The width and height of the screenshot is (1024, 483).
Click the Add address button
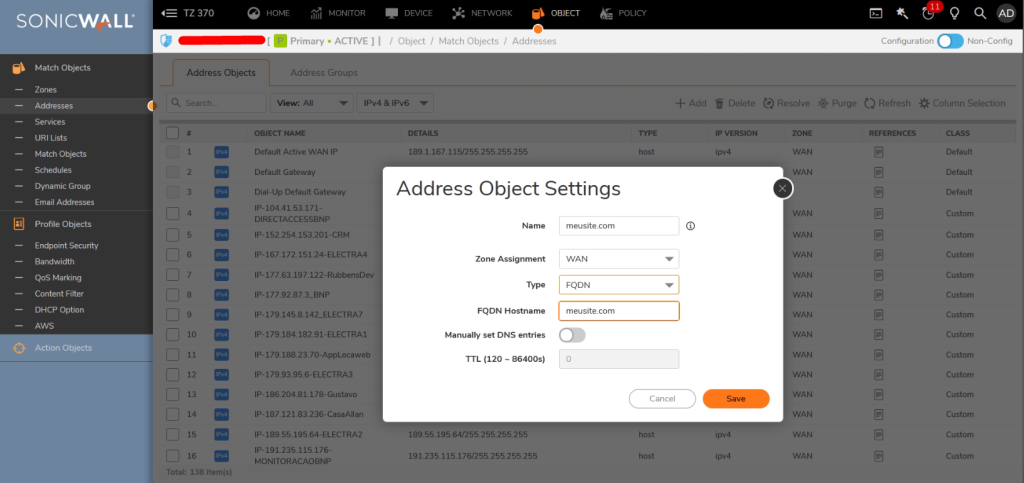pos(690,103)
